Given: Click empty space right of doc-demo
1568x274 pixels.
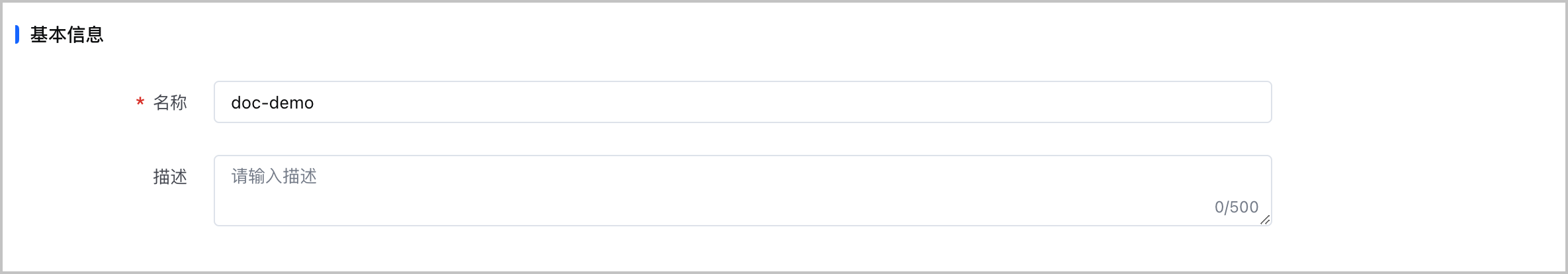Looking at the screenshot, I should [x=794, y=102].
